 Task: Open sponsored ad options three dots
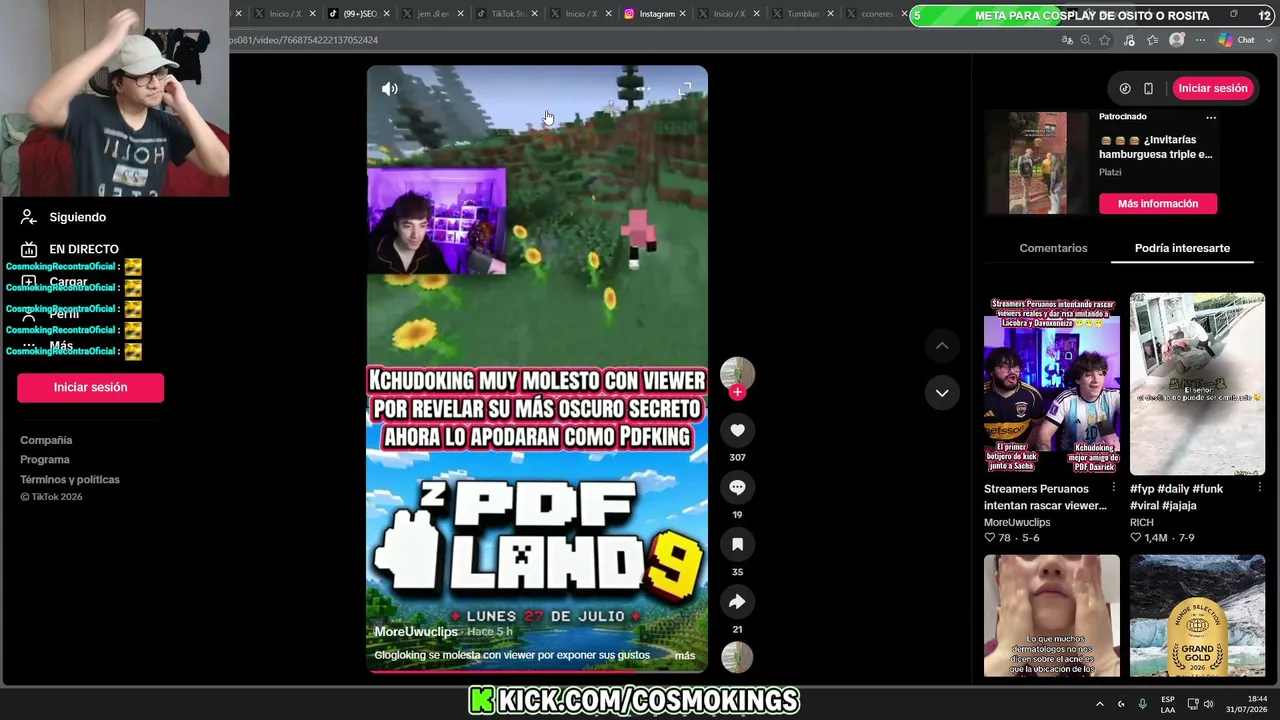point(1211,117)
